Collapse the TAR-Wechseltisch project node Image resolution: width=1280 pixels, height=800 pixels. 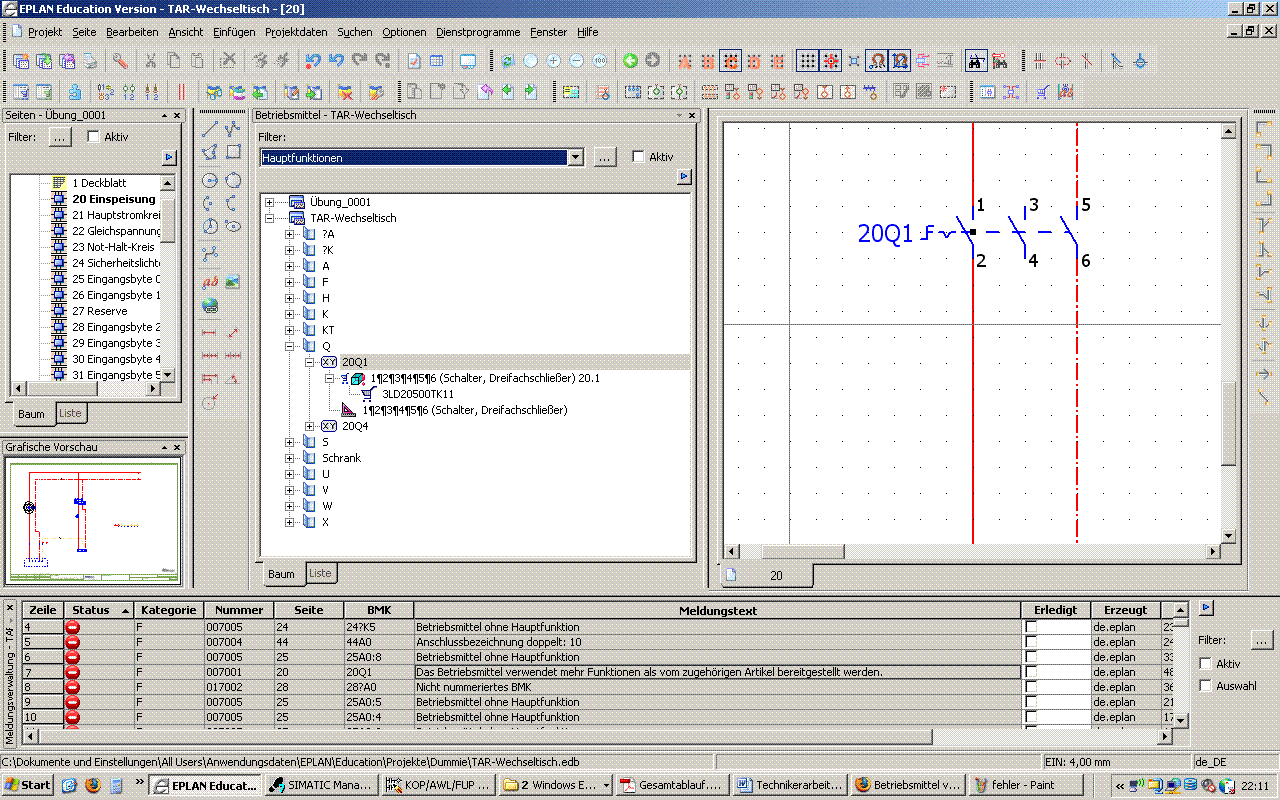270,218
